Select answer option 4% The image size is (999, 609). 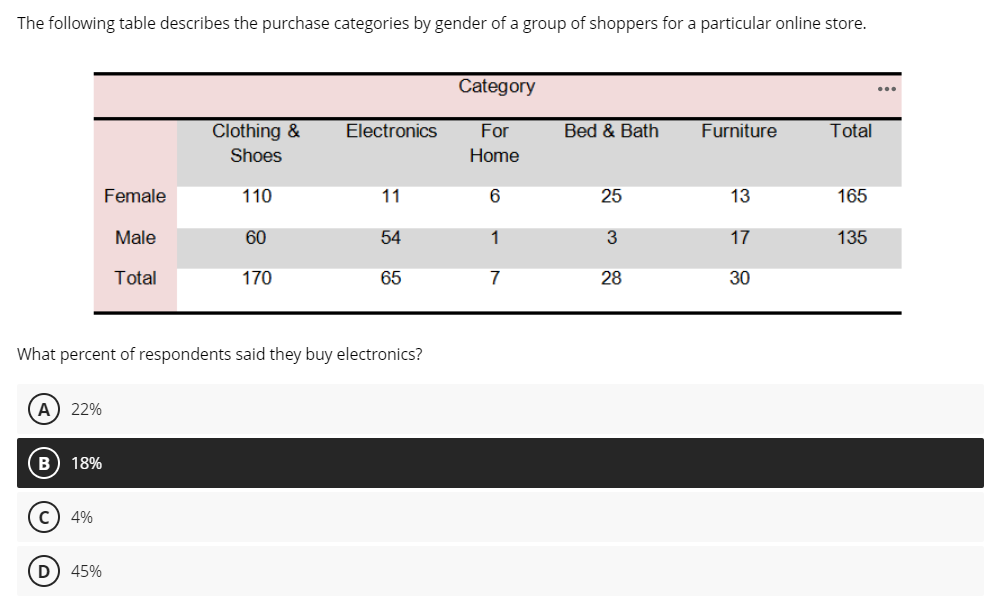[81, 517]
